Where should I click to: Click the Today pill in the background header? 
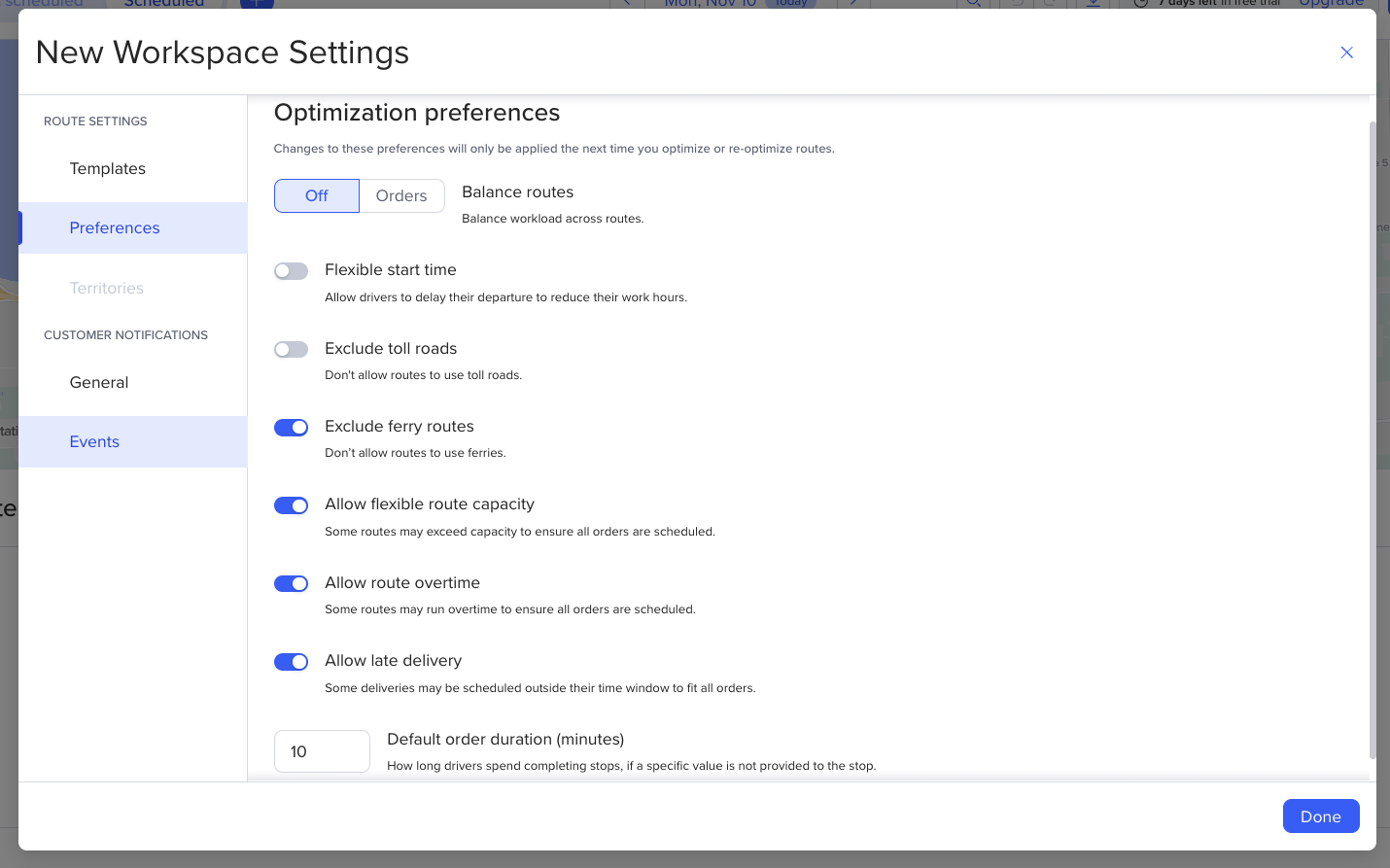point(791,3)
